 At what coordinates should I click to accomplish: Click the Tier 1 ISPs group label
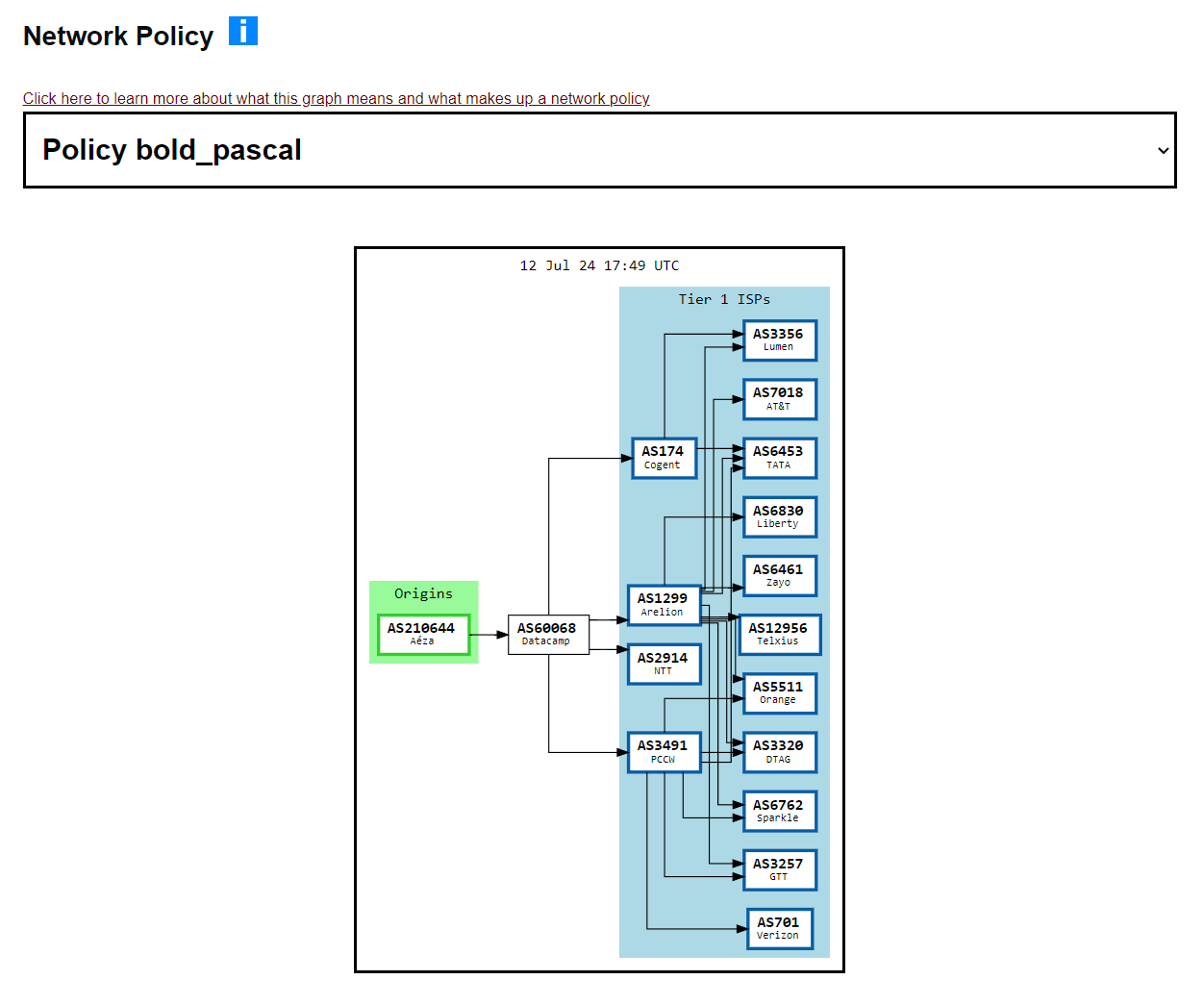click(724, 299)
